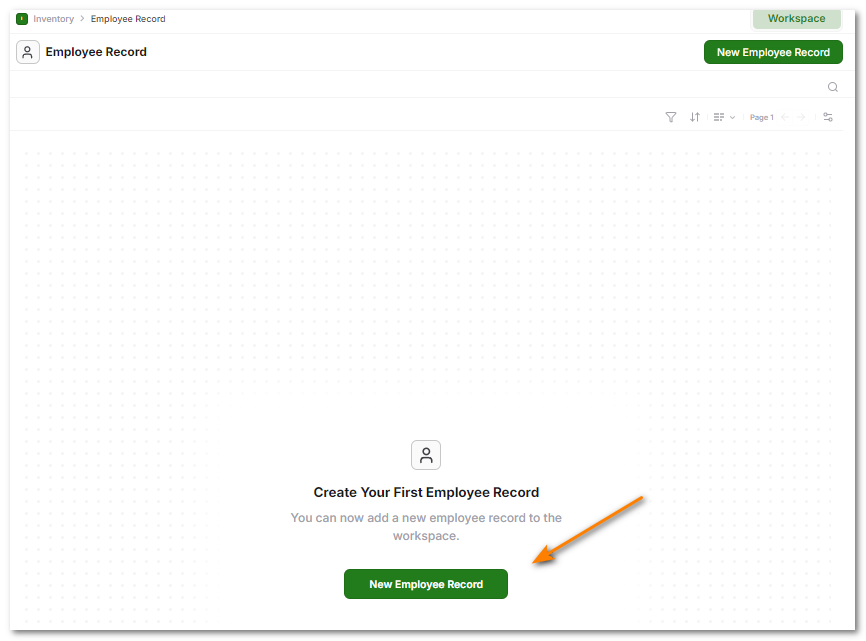Screen dimensions: 866x641
Task: Click the New Employee Record button top right
Action: tap(773, 51)
